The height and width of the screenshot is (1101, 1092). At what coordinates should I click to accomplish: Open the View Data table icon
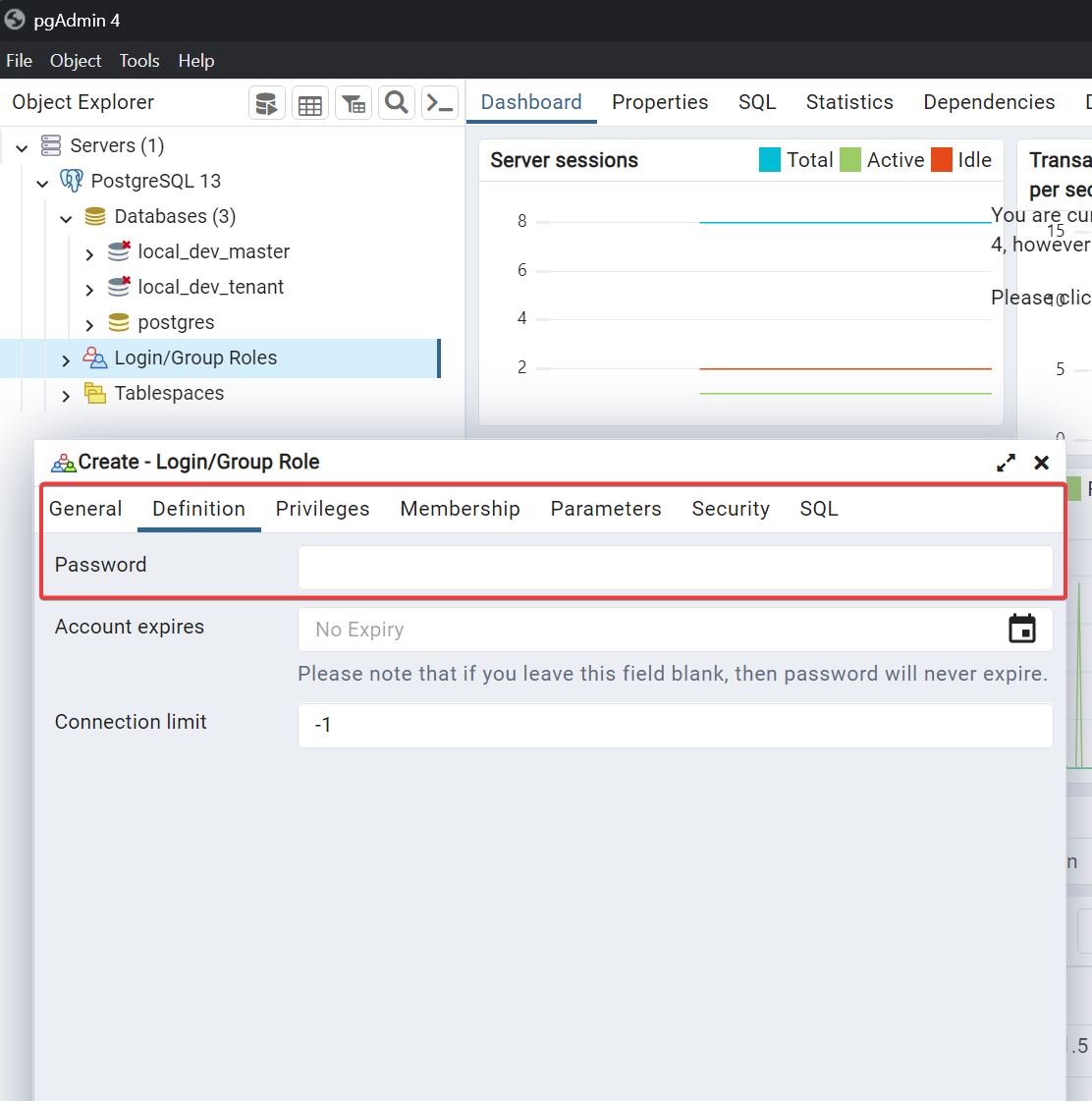pos(310,103)
